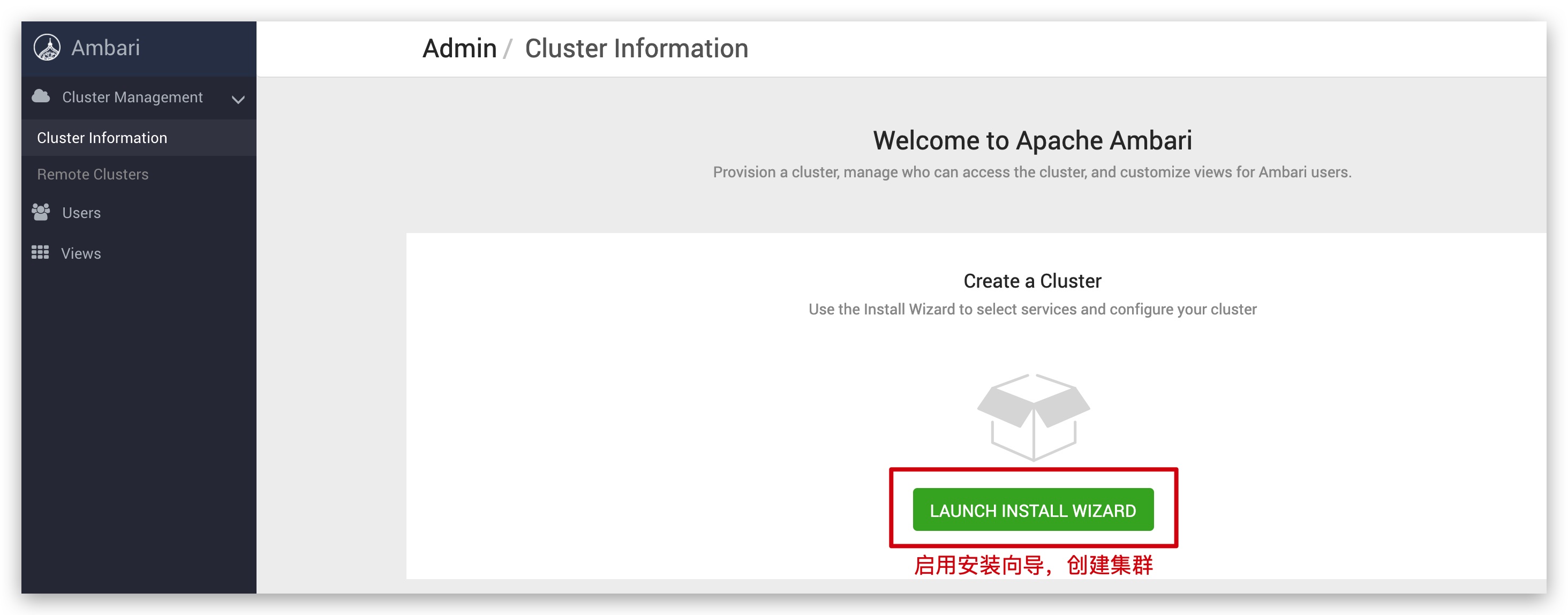Click the Ambari logo icon
This screenshot has height=615, width=1568.
(x=47, y=48)
